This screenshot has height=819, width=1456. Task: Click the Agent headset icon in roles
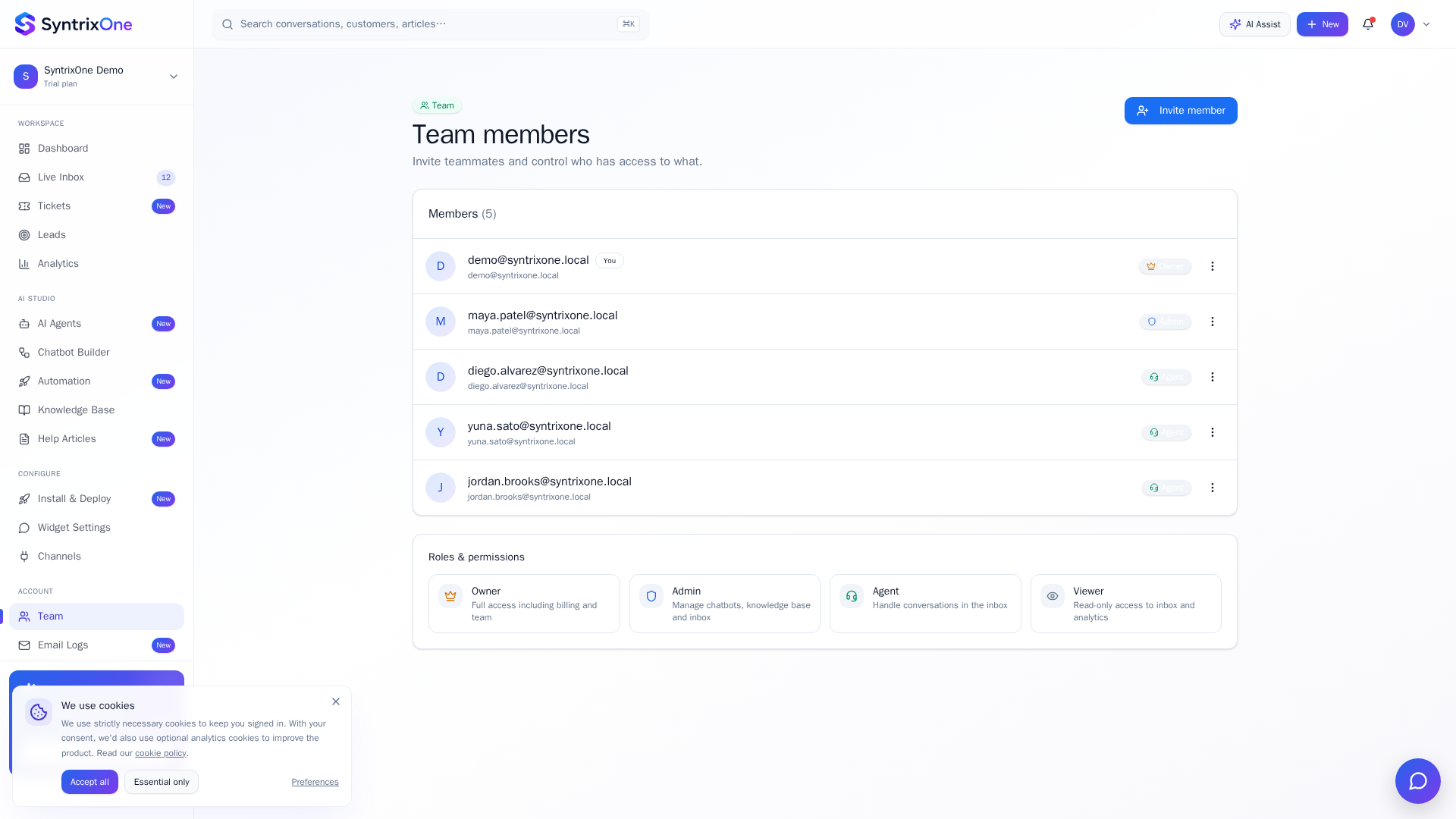point(852,596)
